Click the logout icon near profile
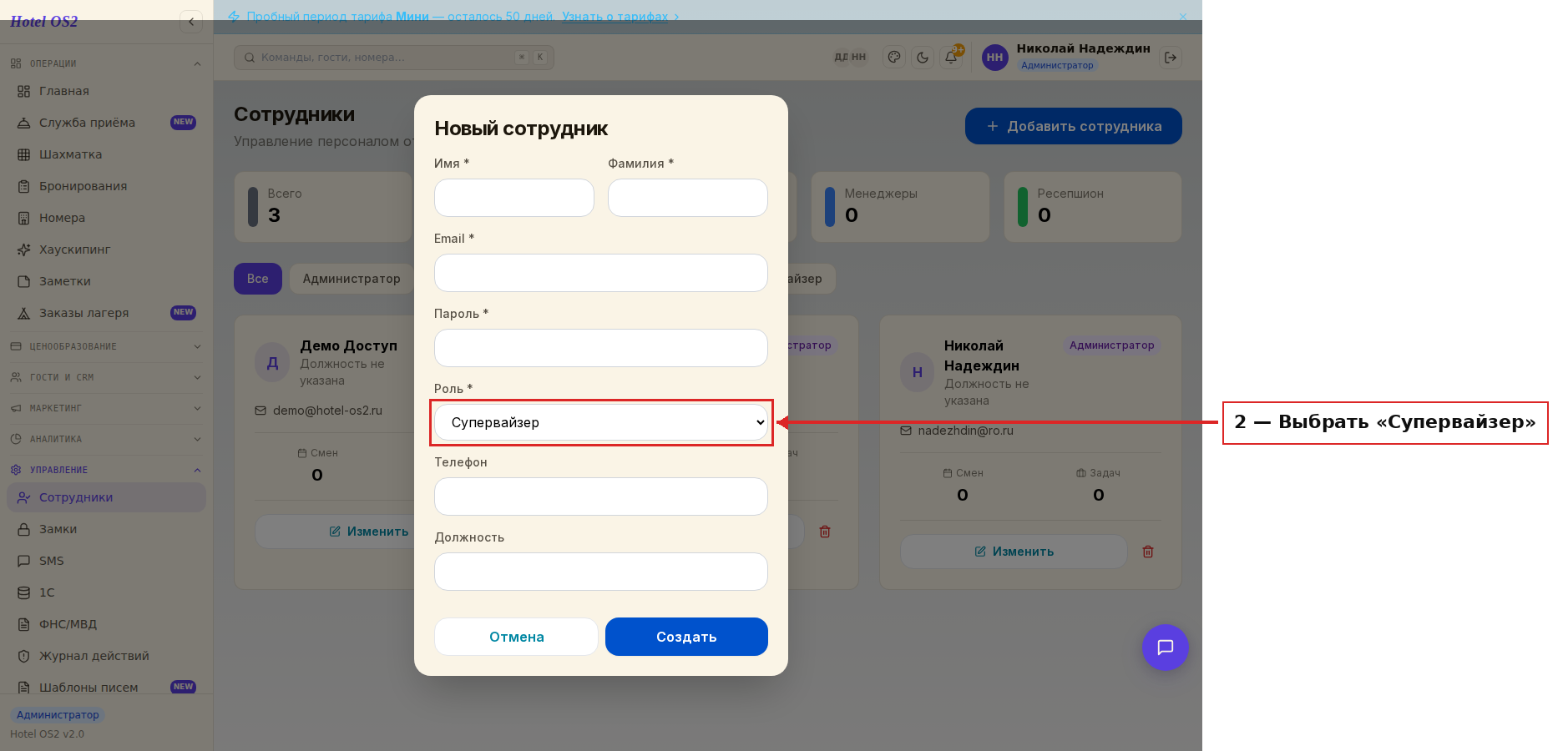 tap(1171, 58)
